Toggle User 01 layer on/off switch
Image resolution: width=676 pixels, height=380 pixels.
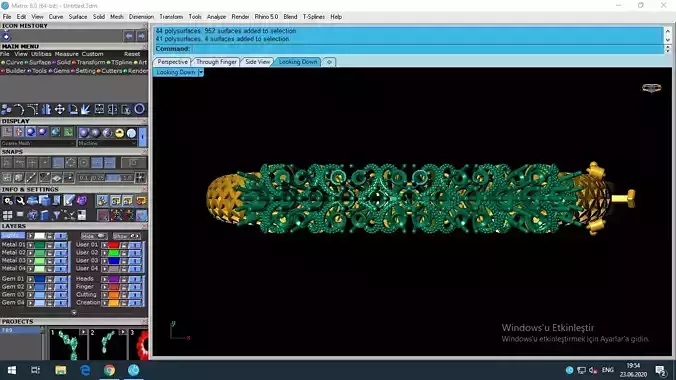[135, 245]
